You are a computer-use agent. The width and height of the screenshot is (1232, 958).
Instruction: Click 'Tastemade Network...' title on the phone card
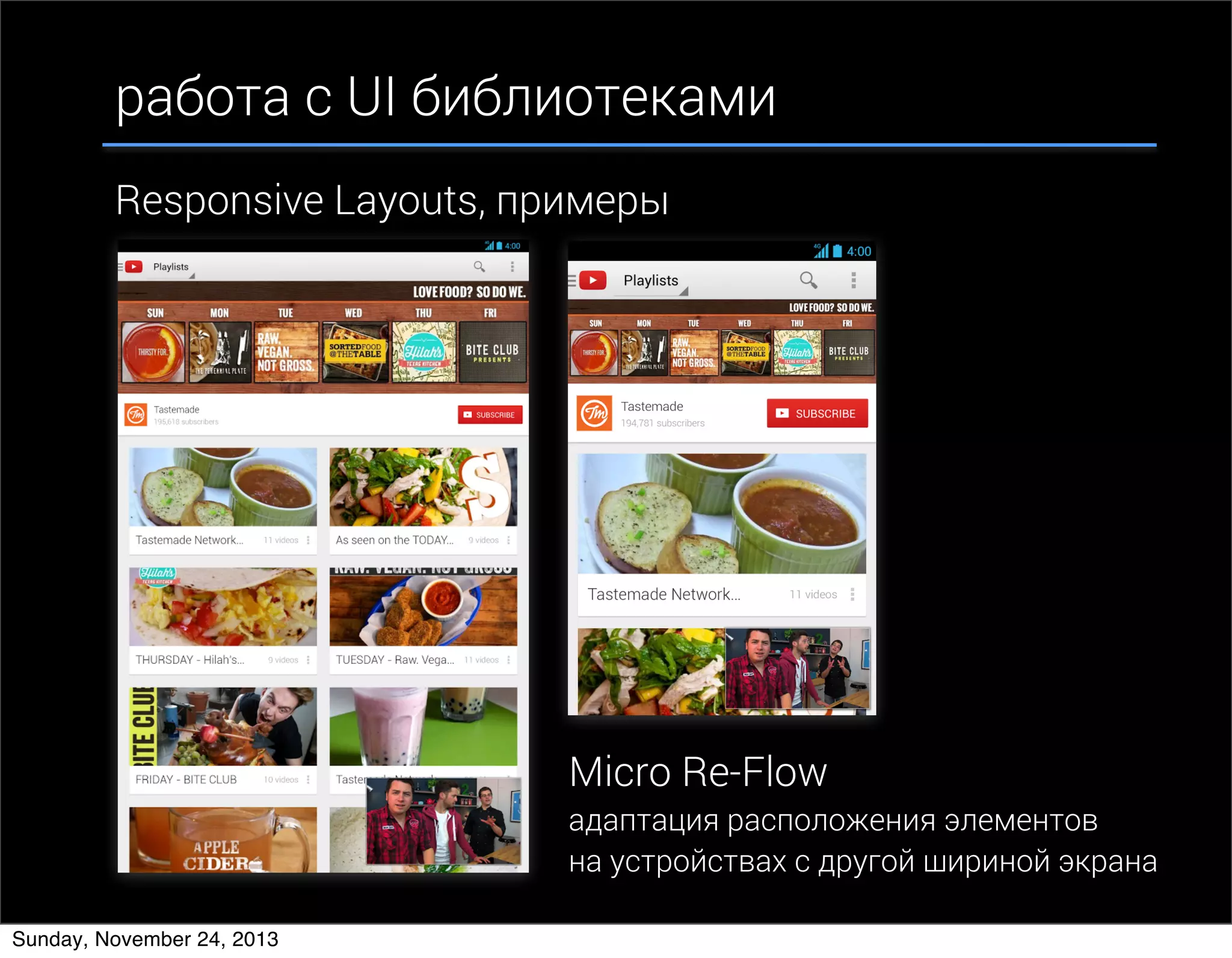664,594
